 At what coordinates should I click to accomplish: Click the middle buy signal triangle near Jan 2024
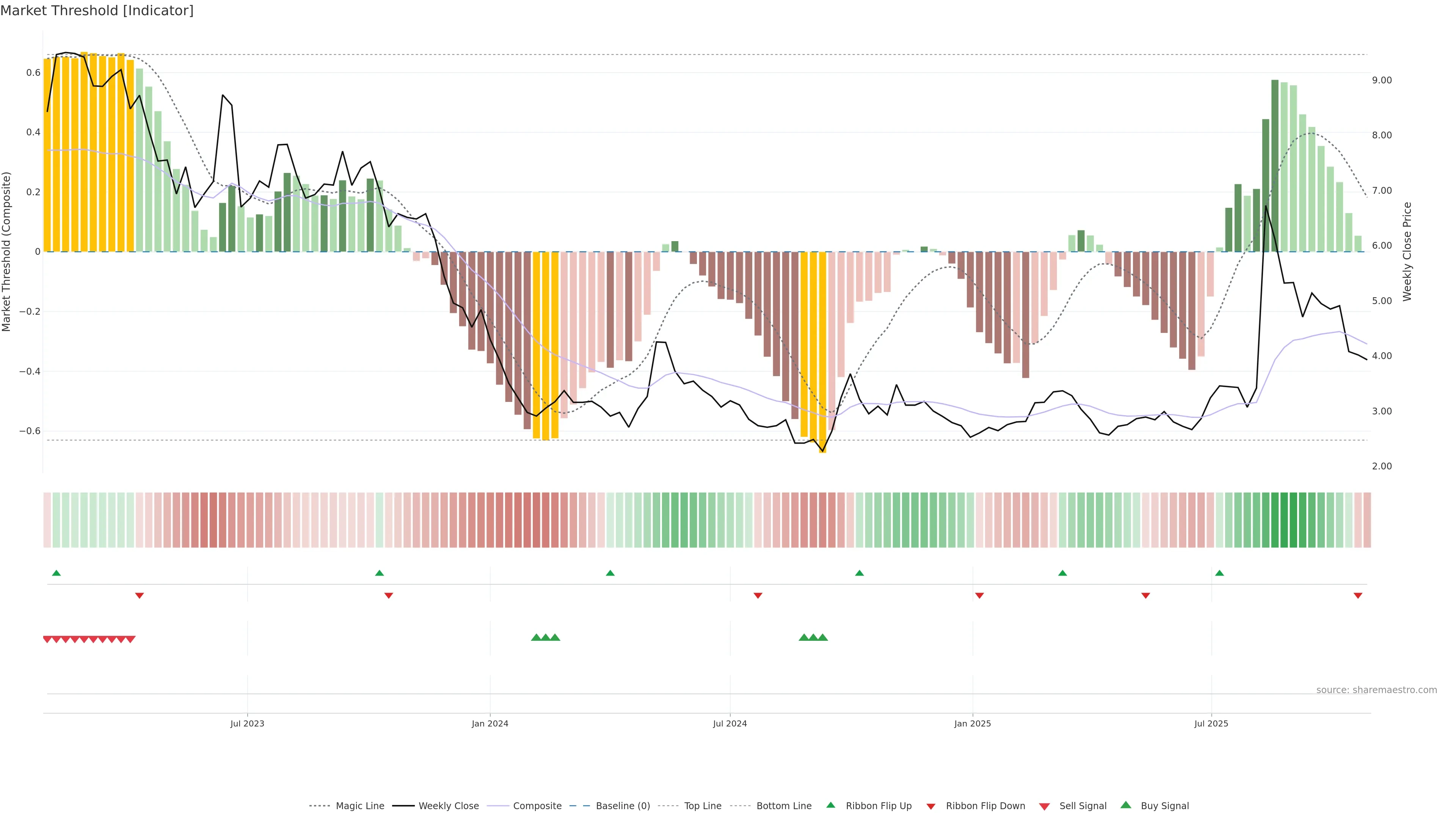pyautogui.click(x=546, y=637)
